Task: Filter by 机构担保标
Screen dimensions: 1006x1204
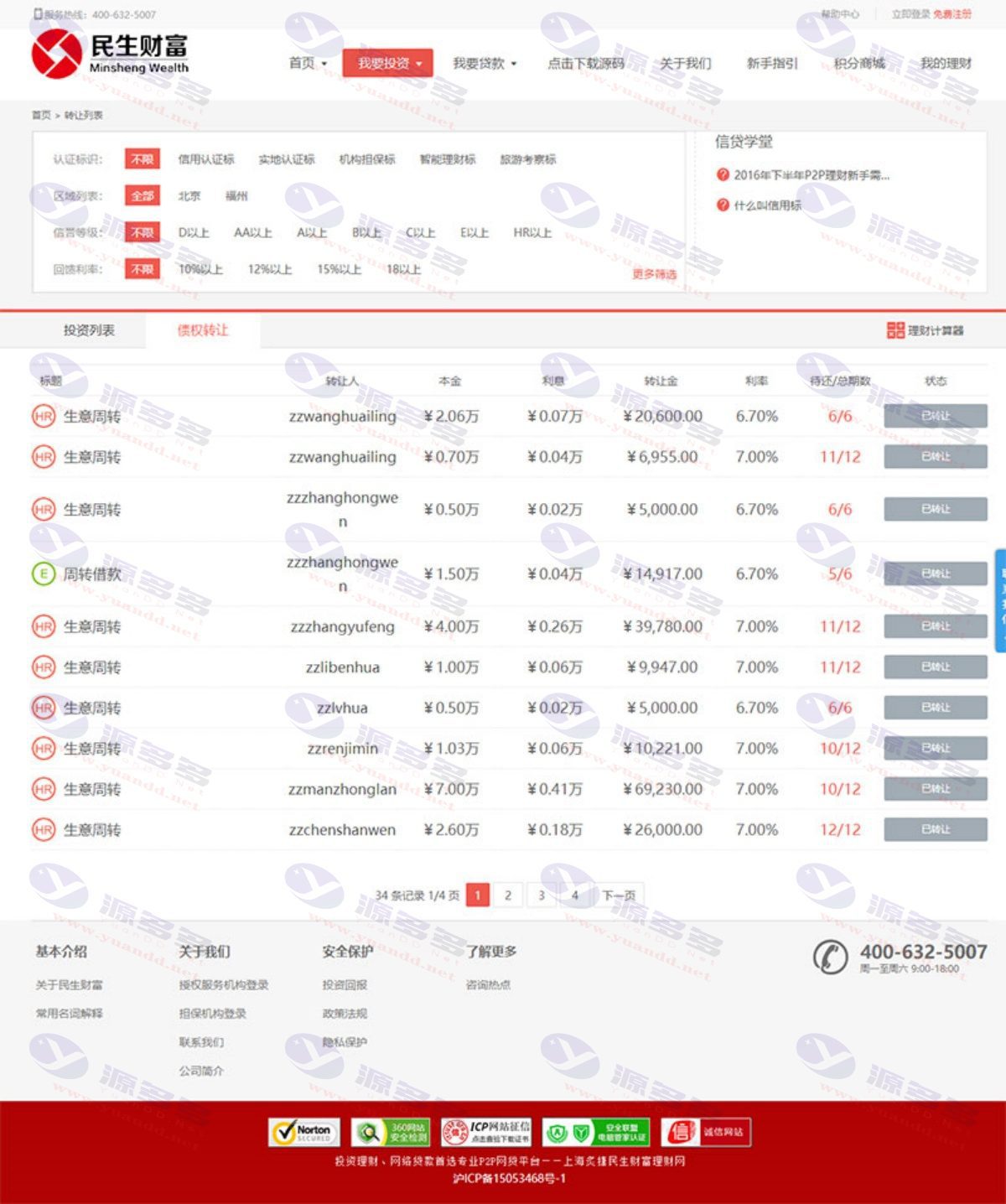Action: coord(367,159)
